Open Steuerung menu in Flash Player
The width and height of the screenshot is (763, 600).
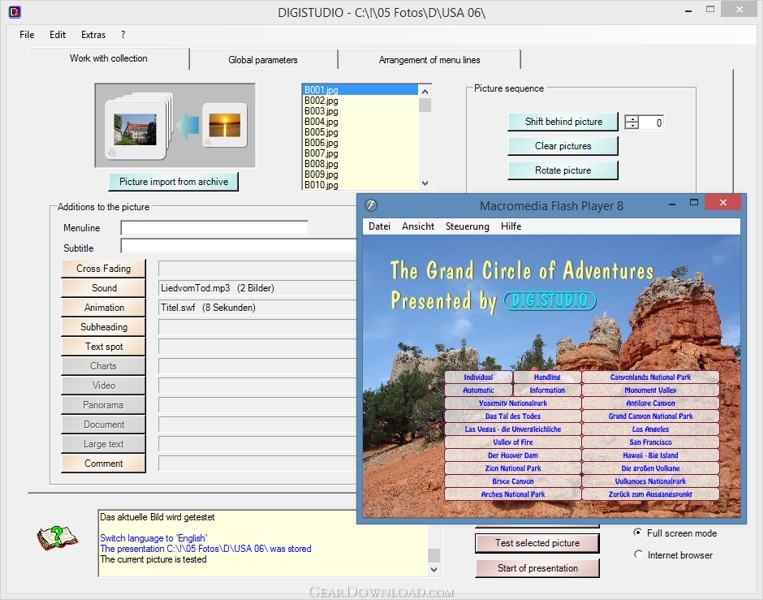pos(467,226)
